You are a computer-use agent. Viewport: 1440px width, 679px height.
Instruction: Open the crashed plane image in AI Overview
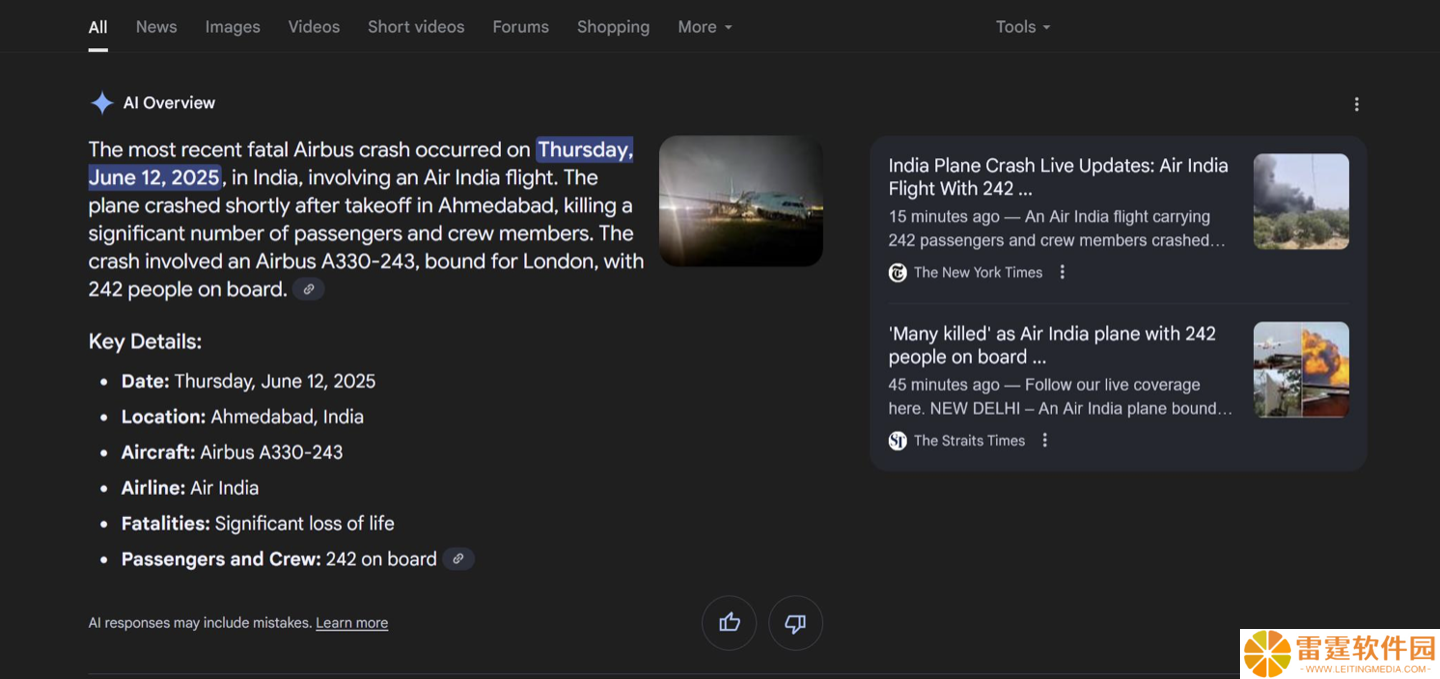pyautogui.click(x=741, y=201)
